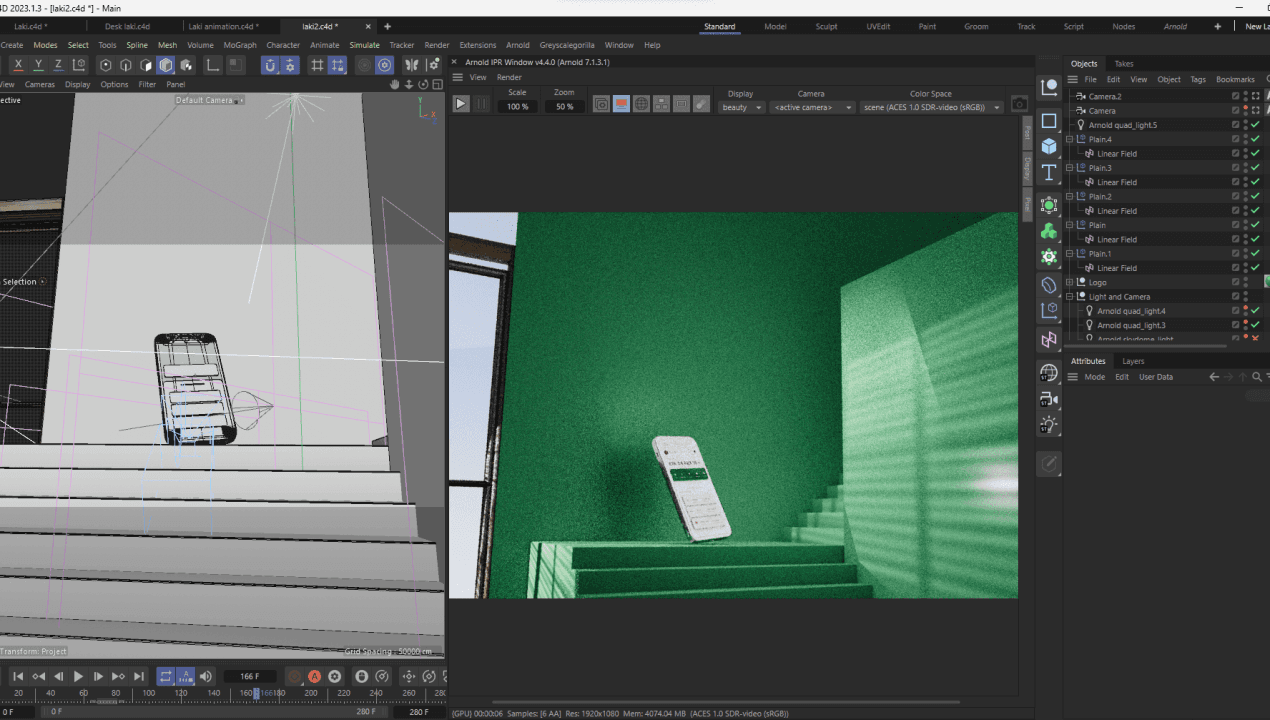The height and width of the screenshot is (720, 1270).
Task: Go to the animation start frame
Action: [18, 677]
